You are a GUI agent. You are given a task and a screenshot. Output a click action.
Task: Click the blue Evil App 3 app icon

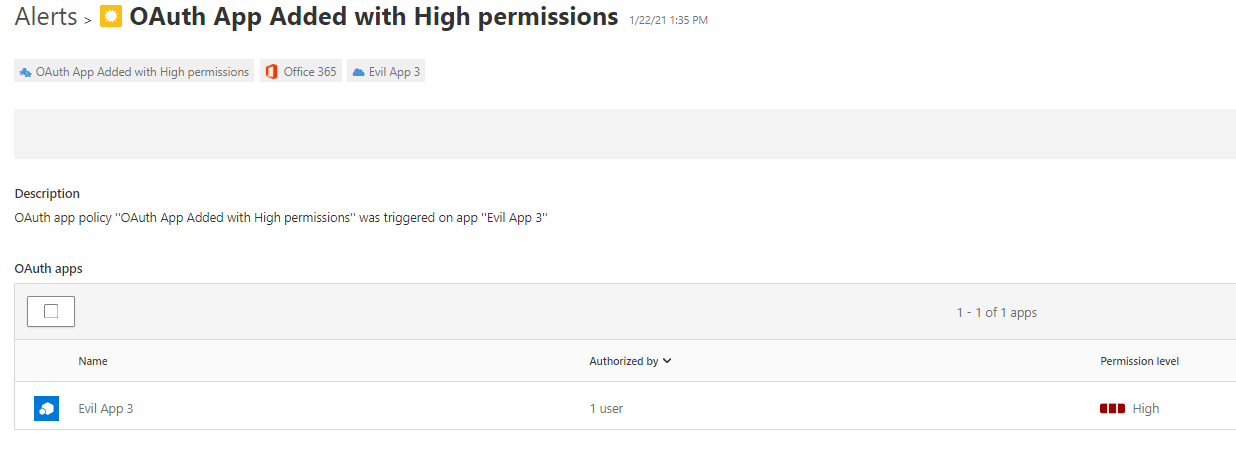(x=46, y=408)
